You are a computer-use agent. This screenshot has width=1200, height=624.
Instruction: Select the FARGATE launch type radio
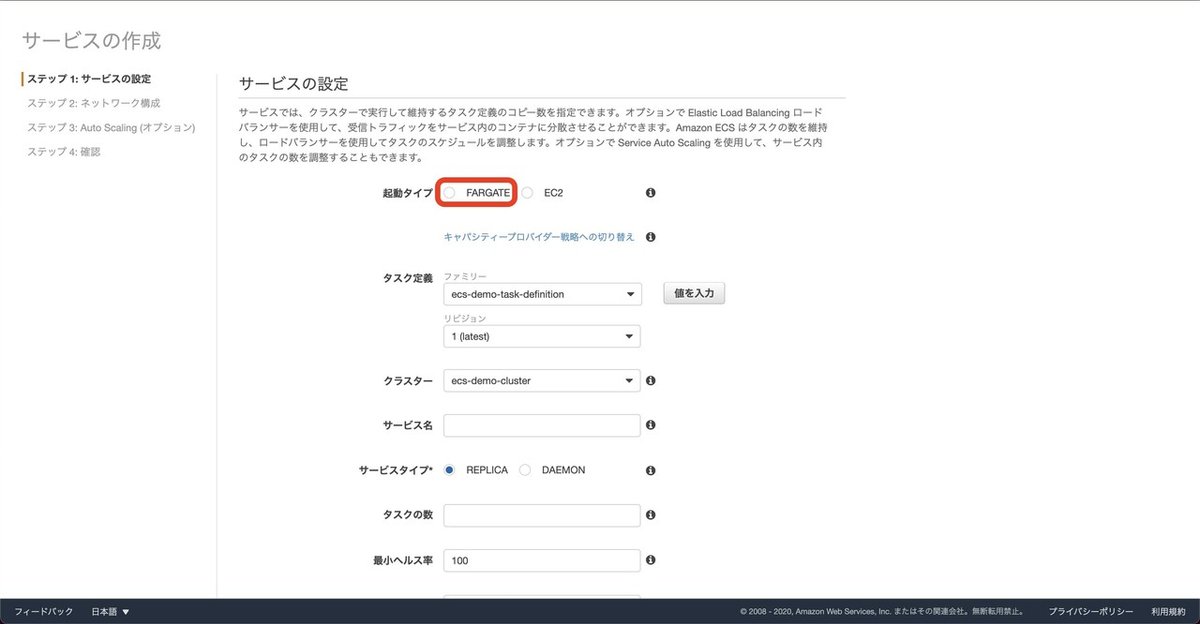tap(450, 192)
